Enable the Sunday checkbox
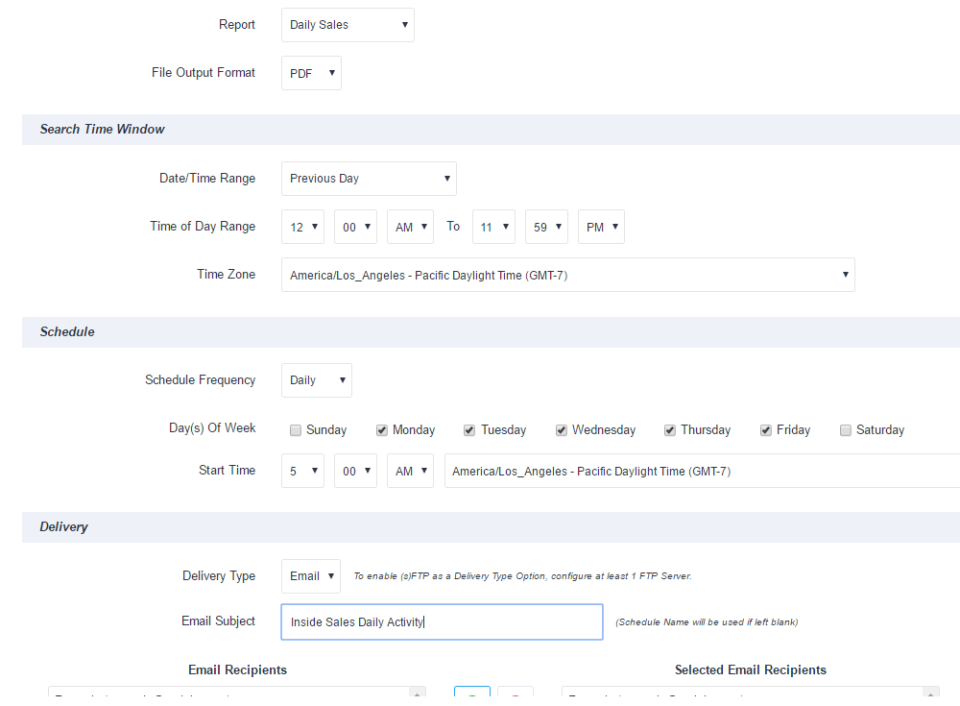This screenshot has height=706, width=960. [295, 429]
